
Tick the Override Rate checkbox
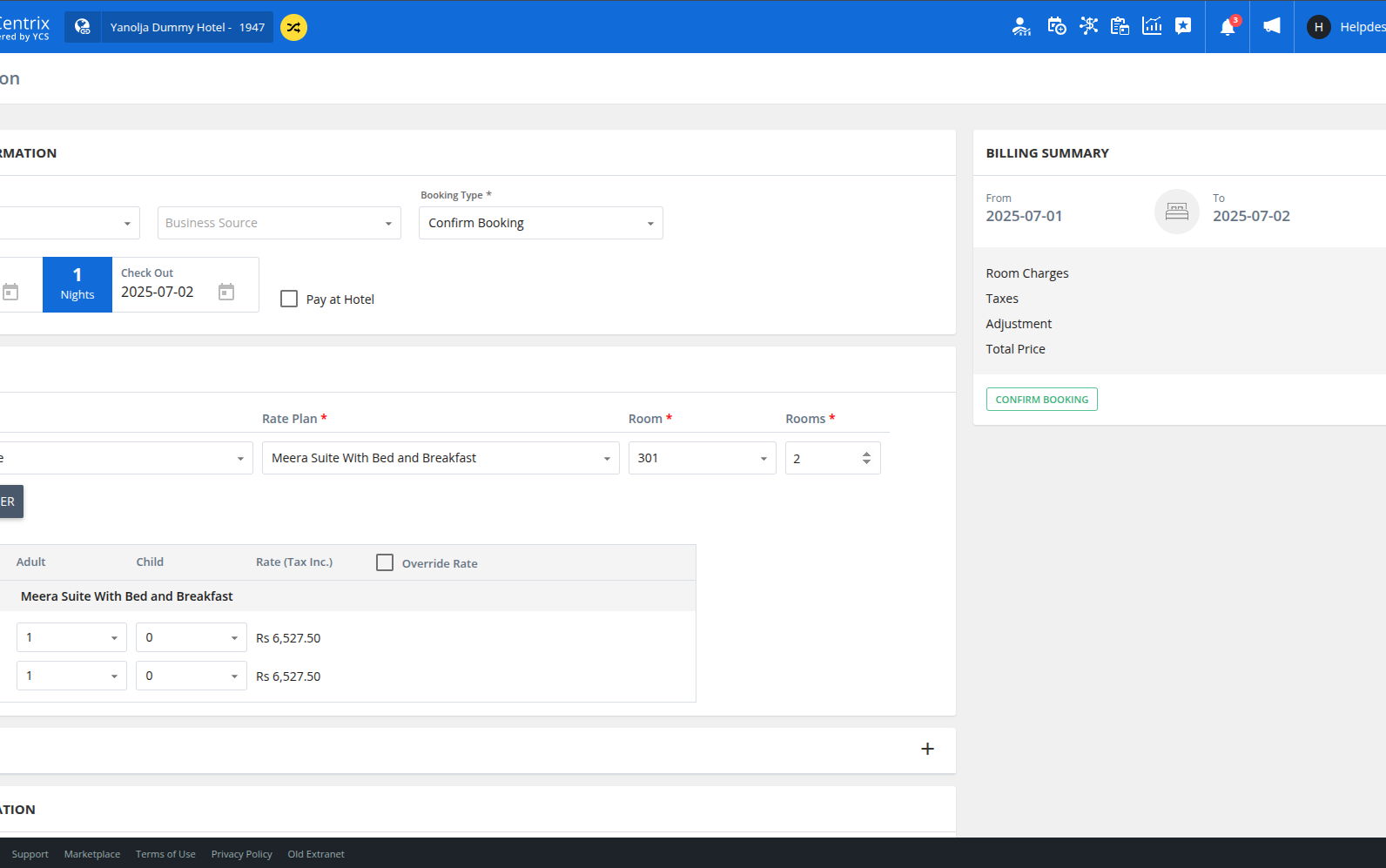click(x=385, y=563)
